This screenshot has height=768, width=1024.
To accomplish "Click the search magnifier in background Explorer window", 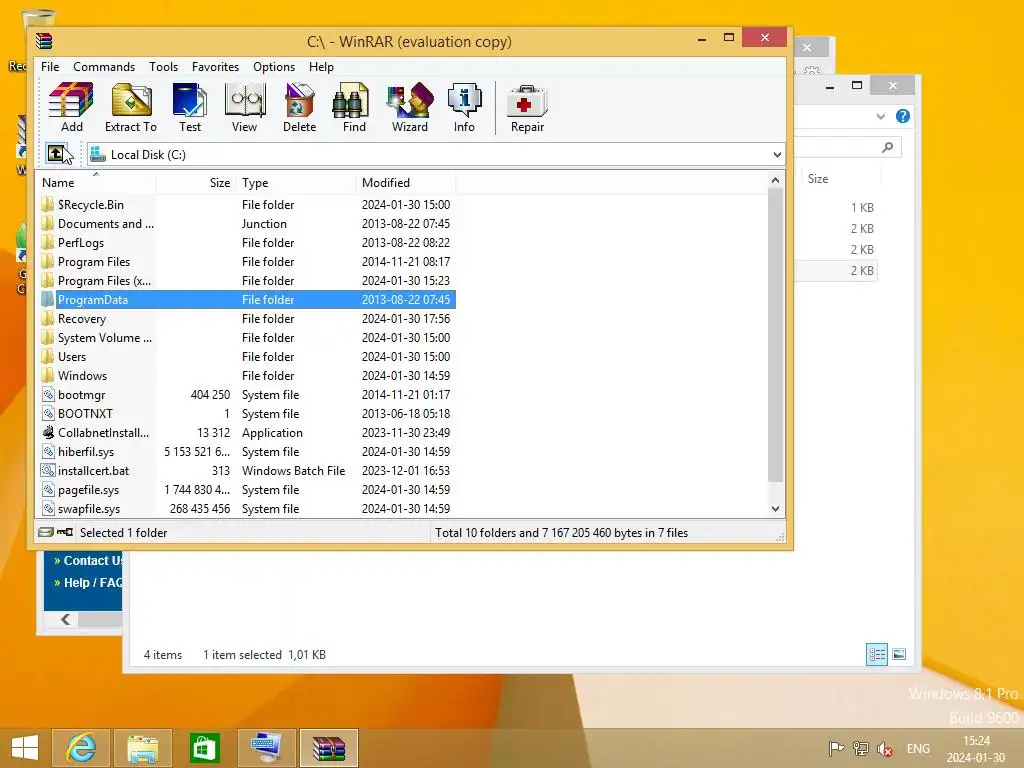I will click(887, 148).
